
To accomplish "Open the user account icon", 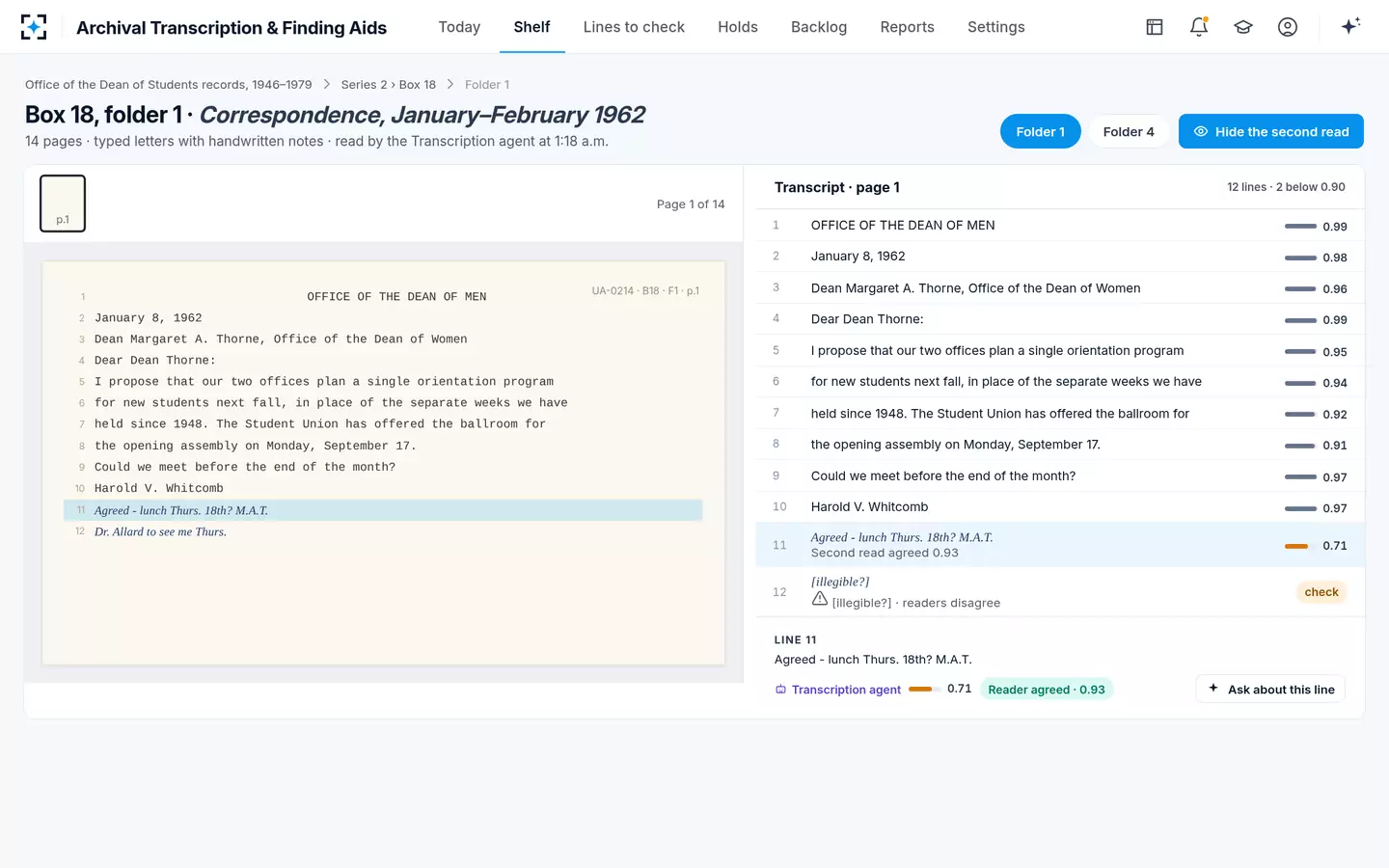I will pyautogui.click(x=1288, y=27).
